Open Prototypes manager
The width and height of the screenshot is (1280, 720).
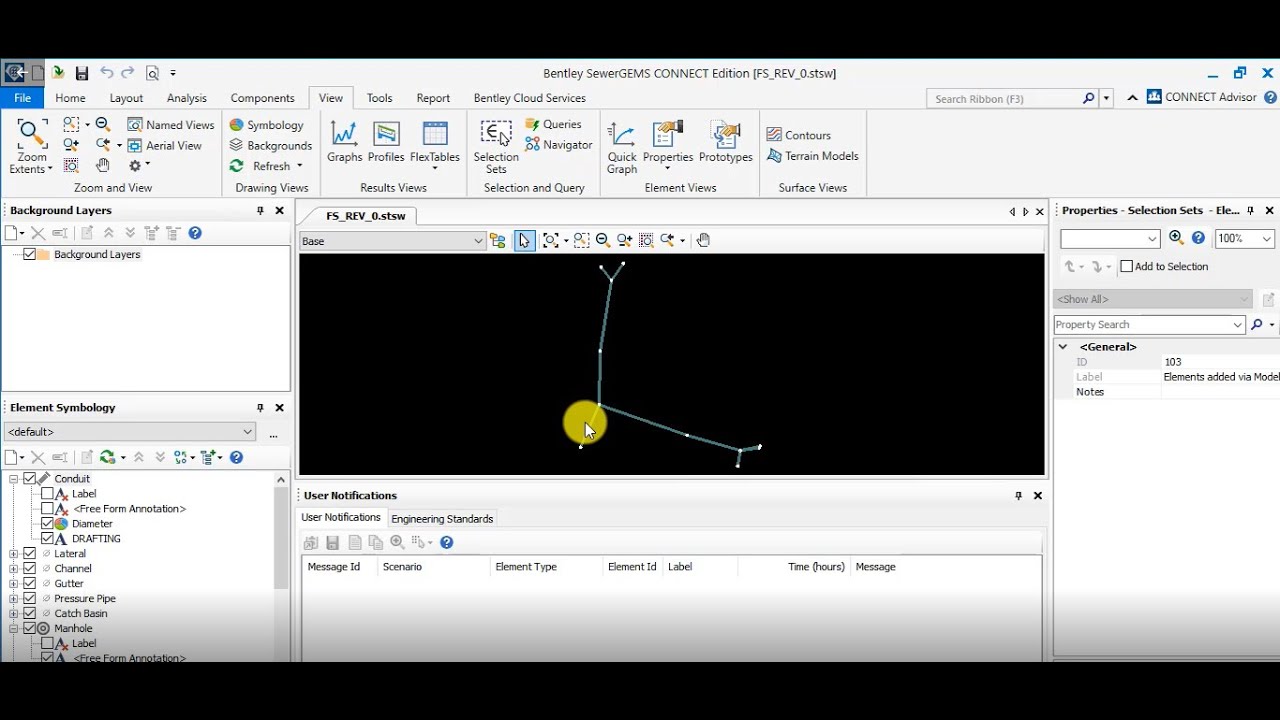click(x=726, y=141)
